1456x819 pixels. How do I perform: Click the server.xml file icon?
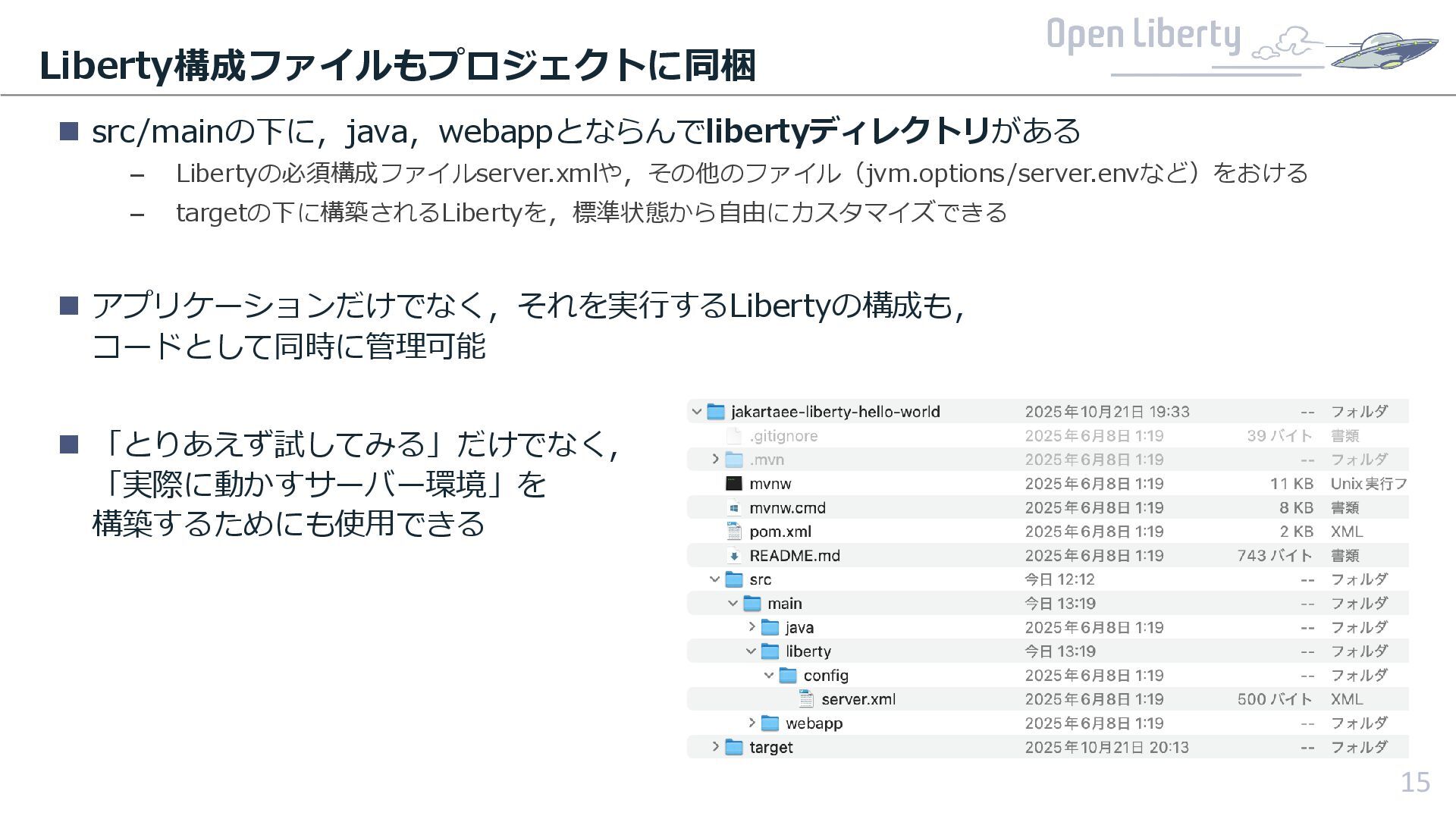806,699
